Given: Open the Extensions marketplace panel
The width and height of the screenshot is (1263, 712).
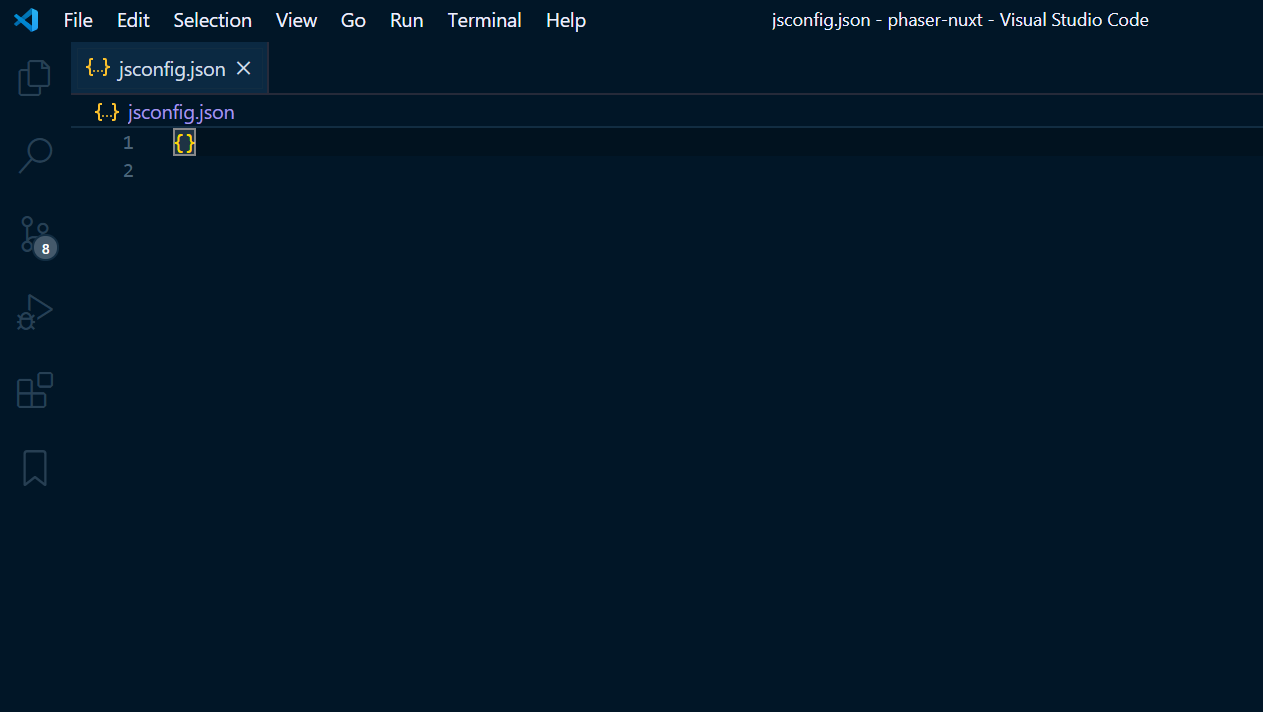Looking at the screenshot, I should pyautogui.click(x=34, y=390).
